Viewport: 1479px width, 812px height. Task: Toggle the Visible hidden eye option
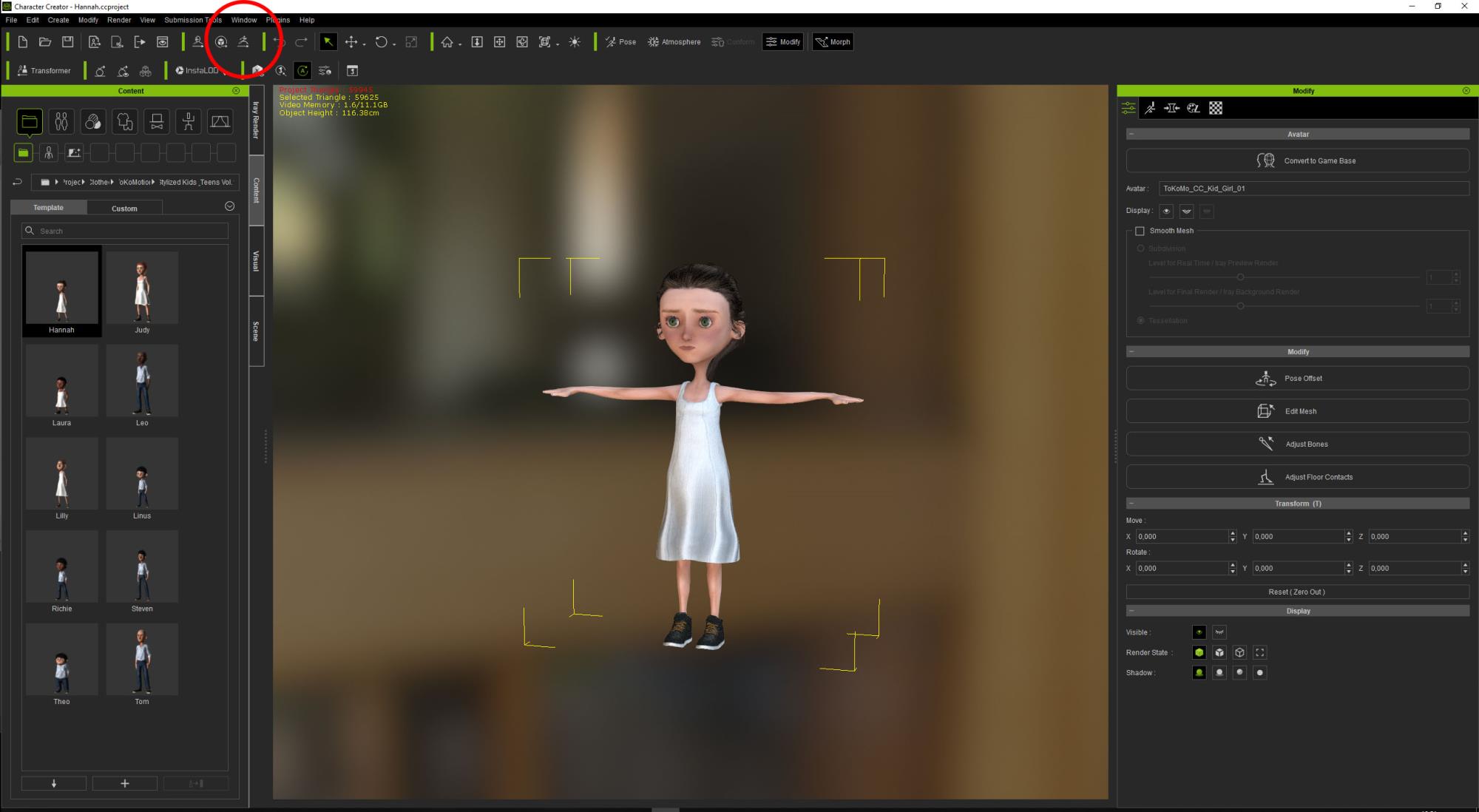[1219, 632]
